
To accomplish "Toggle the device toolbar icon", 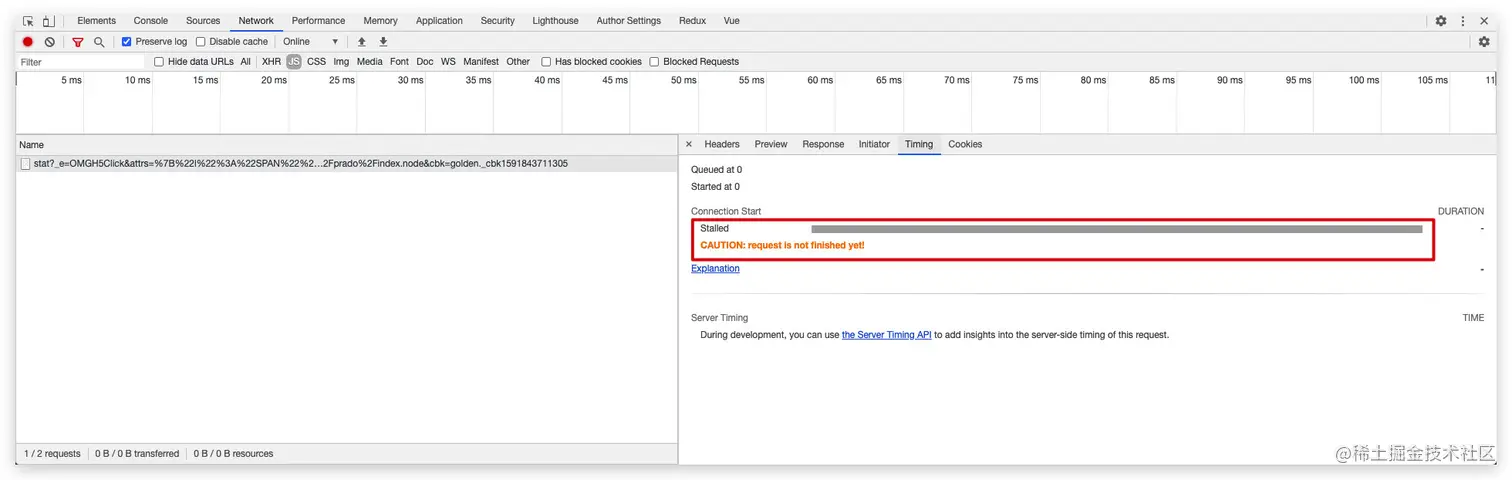I will [48, 21].
